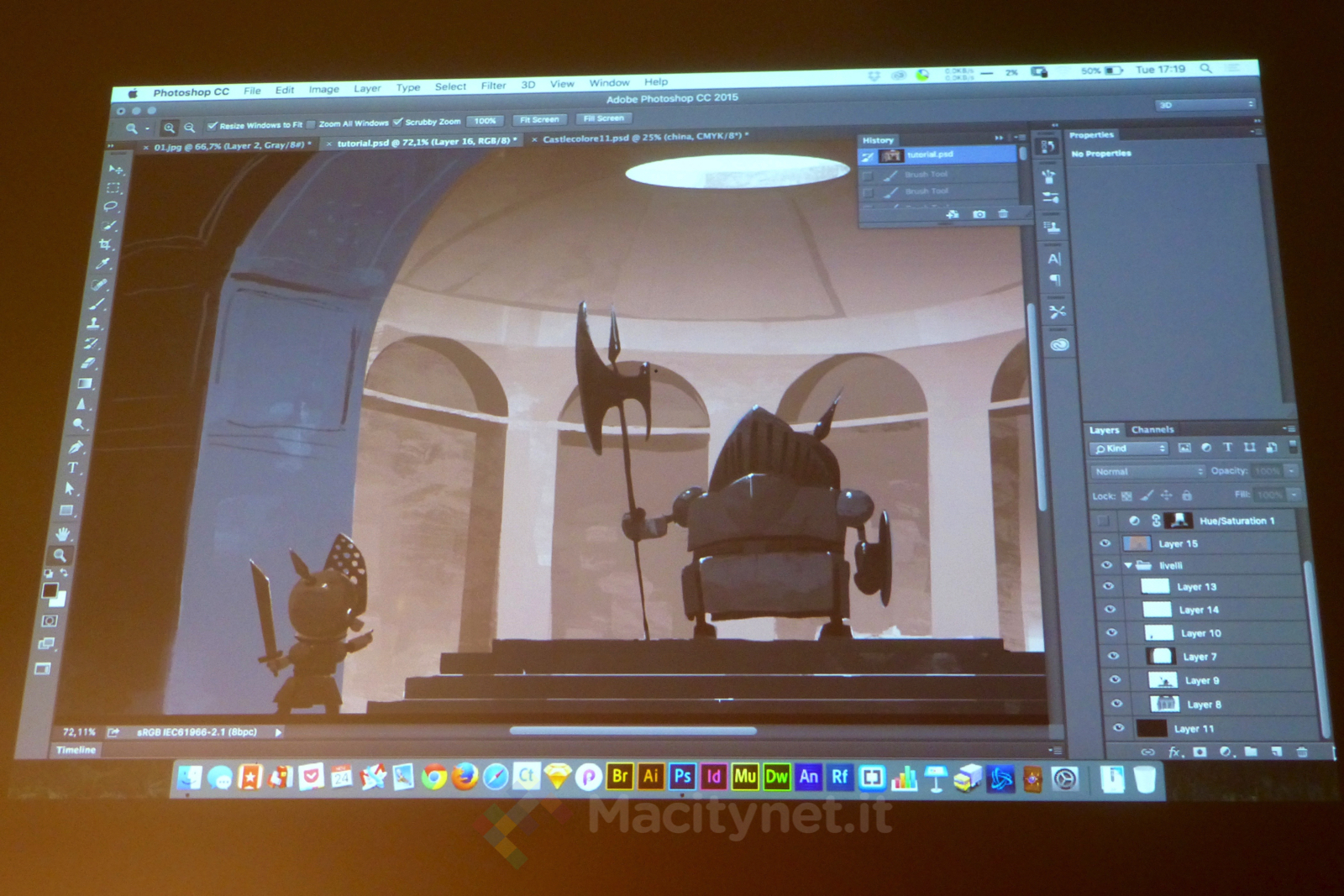This screenshot has height=896, width=1344.
Task: Open the Image menu
Action: pos(323,89)
